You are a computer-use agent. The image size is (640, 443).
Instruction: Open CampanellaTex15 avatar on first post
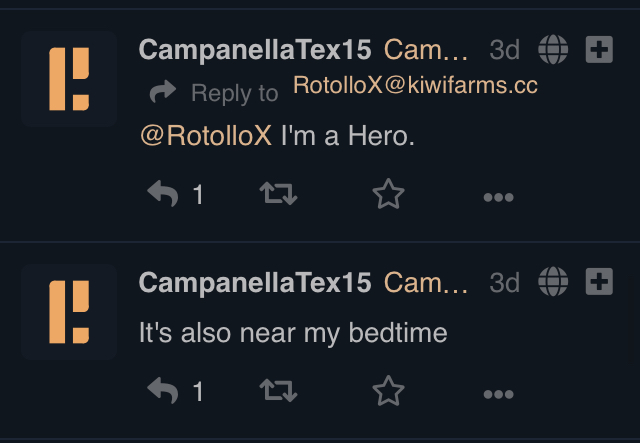[69, 79]
